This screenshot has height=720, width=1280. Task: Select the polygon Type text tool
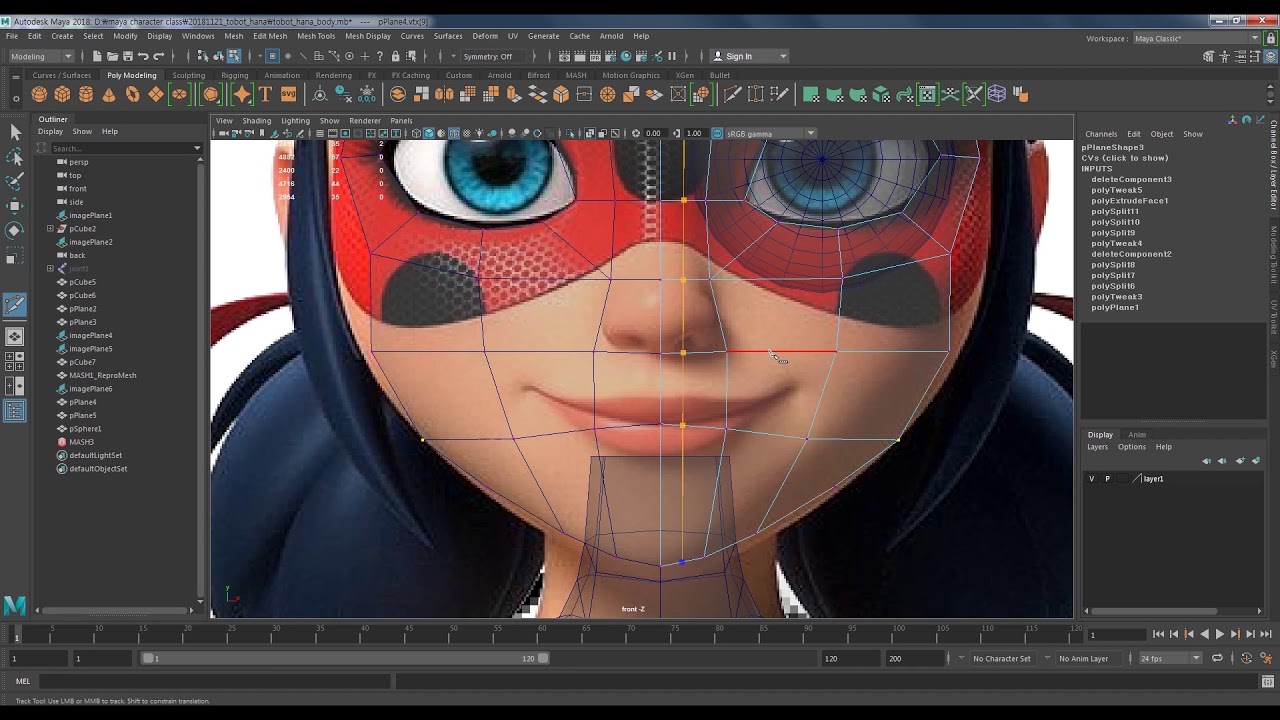point(265,94)
